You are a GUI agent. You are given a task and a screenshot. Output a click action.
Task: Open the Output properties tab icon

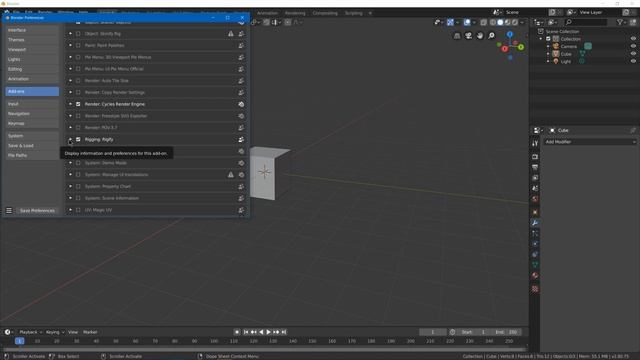pyautogui.click(x=535, y=167)
